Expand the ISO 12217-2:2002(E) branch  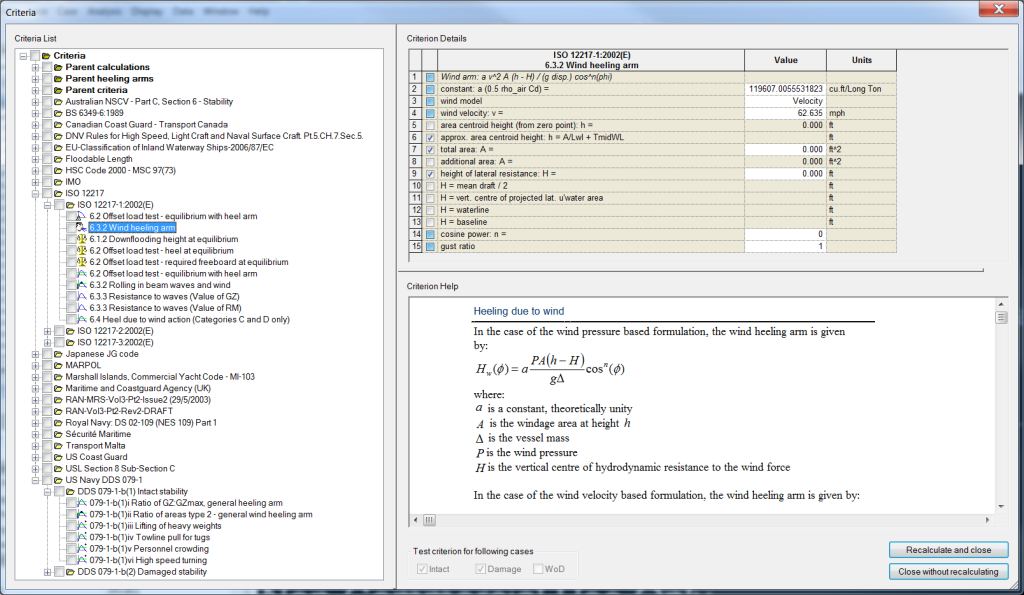(47, 331)
